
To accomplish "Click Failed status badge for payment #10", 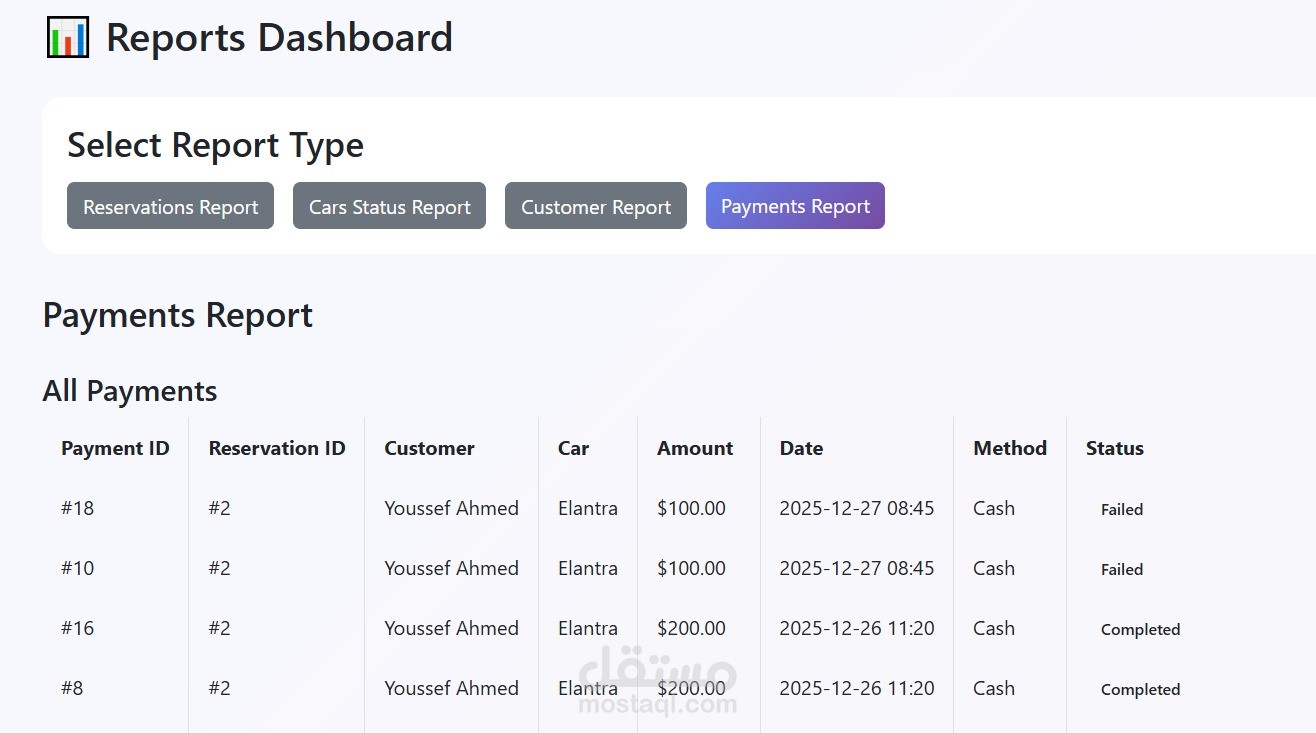I will [1121, 569].
